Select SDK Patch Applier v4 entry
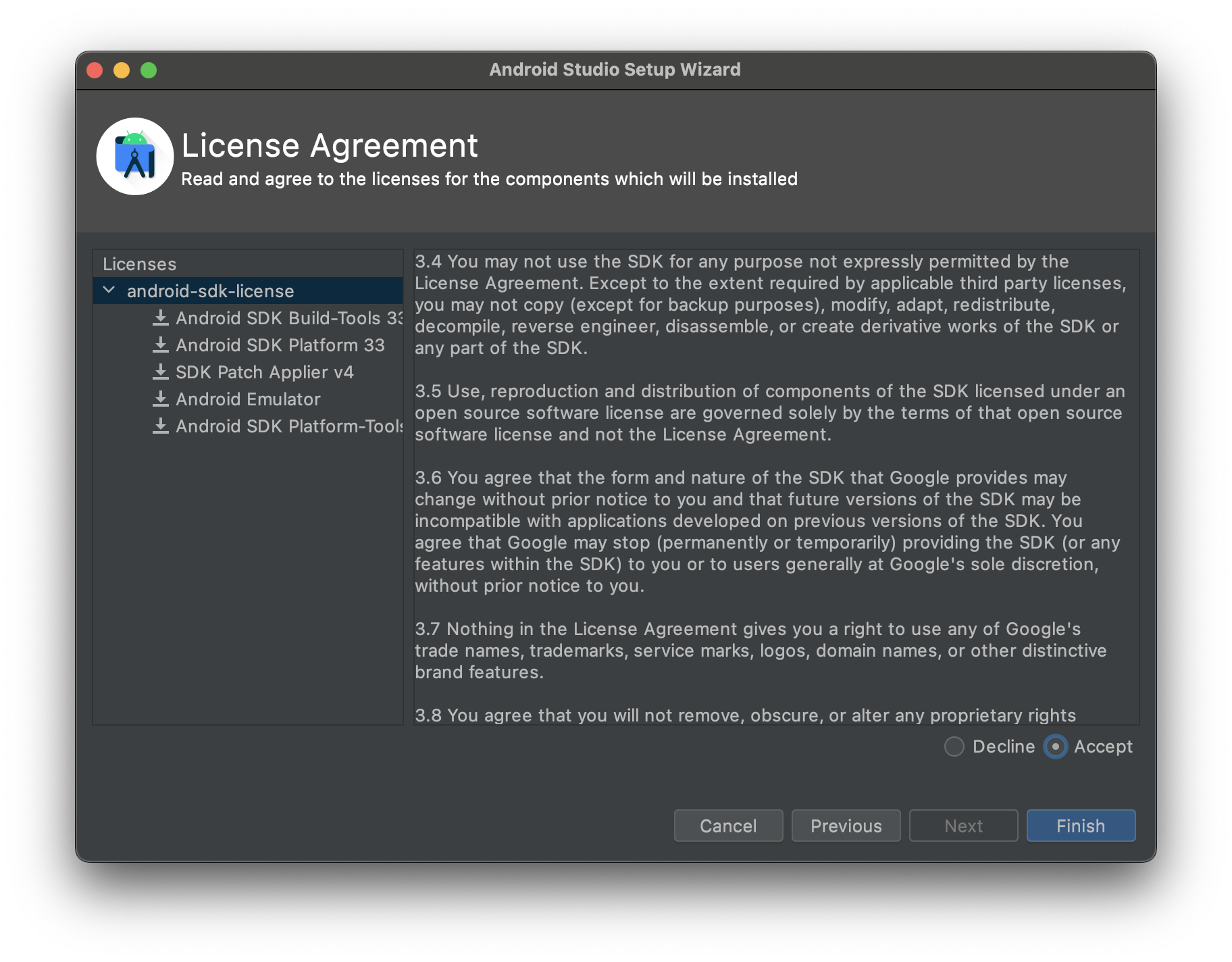The image size is (1232, 962). pyautogui.click(x=248, y=372)
